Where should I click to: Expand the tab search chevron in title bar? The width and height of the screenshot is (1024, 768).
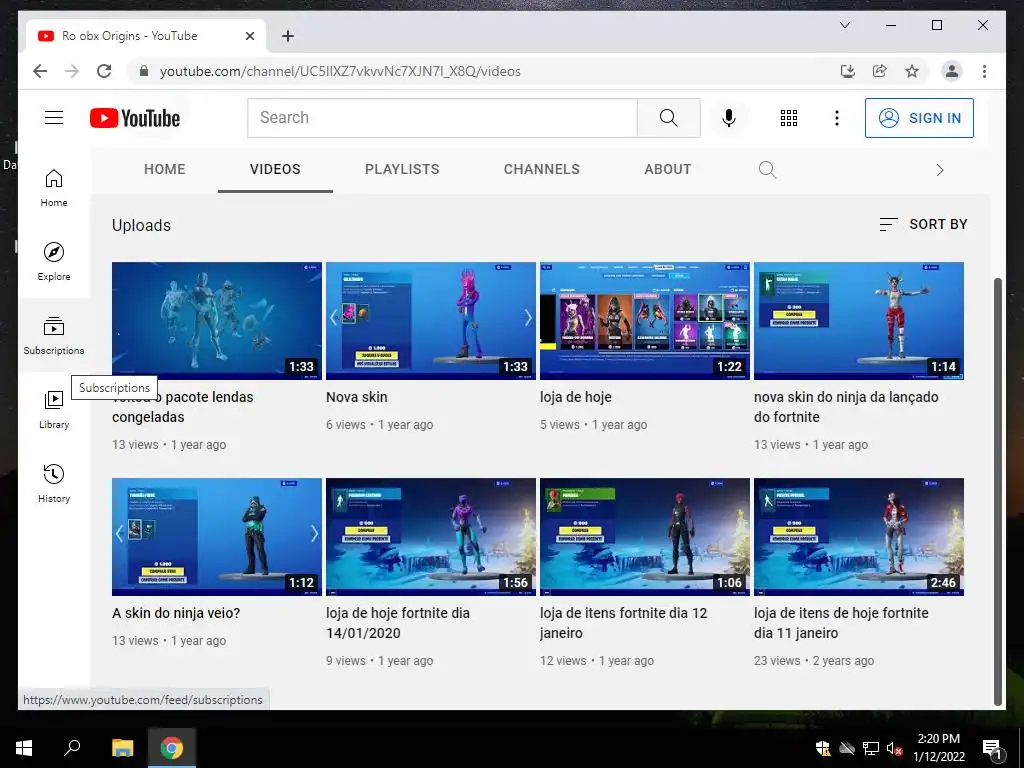pyautogui.click(x=844, y=25)
